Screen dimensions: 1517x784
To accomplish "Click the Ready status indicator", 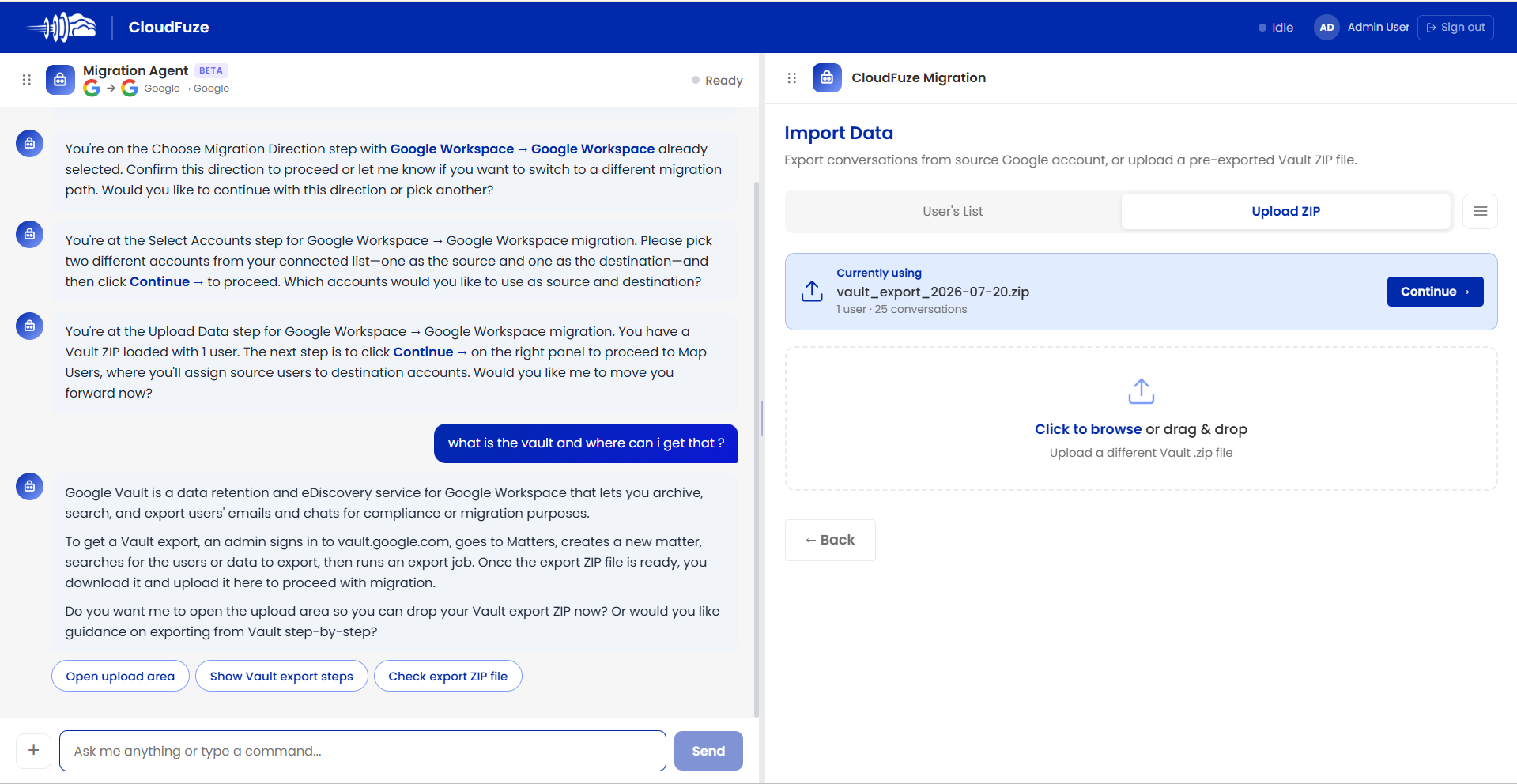I will [717, 80].
